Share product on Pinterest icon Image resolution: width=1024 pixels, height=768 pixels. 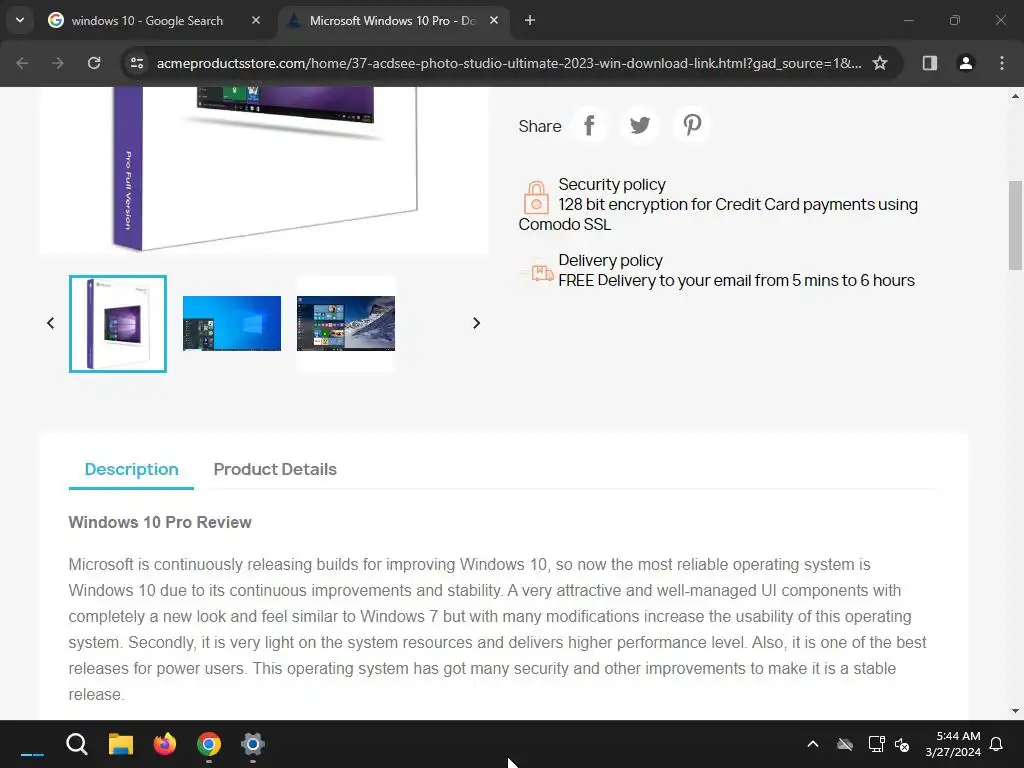692,125
